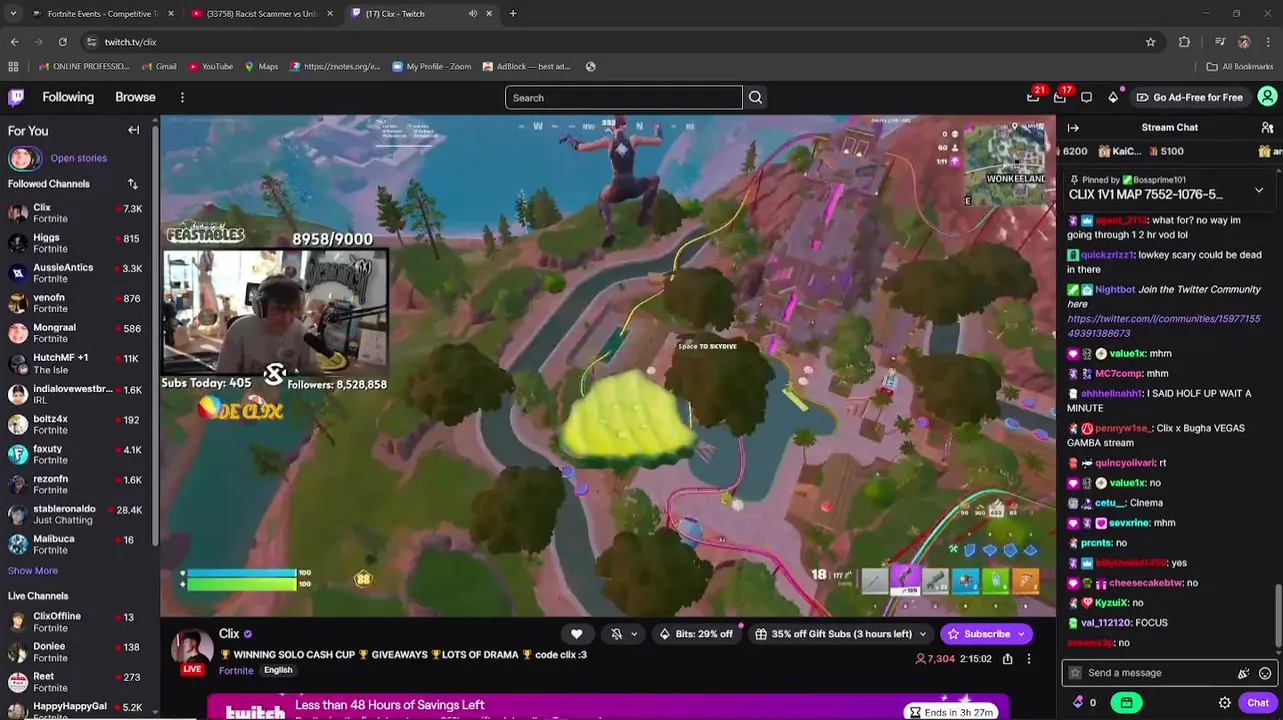Click the Get Bits diamond icon in header
Image resolution: width=1283 pixels, height=720 pixels.
pos(1113,97)
